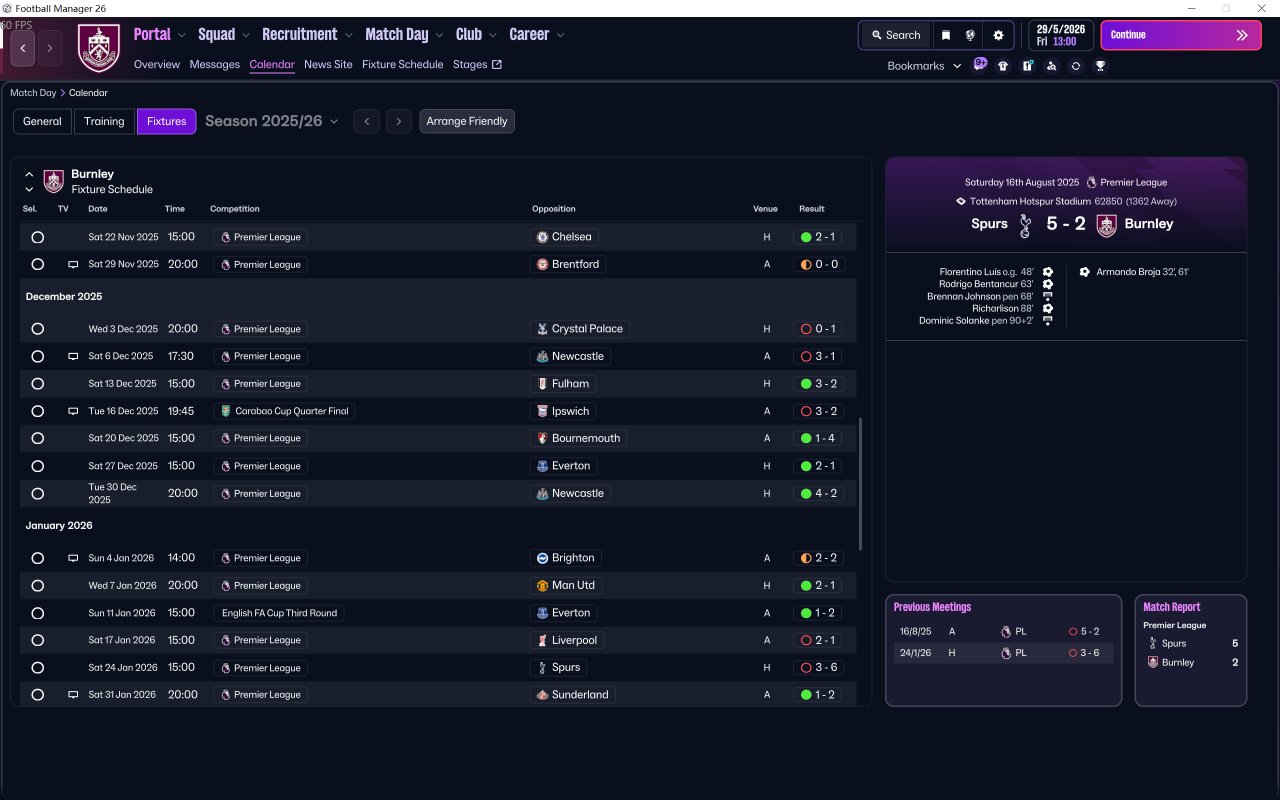Select the radio button for the Sunderland fixture
Screen dimensions: 1280x800
(37, 694)
